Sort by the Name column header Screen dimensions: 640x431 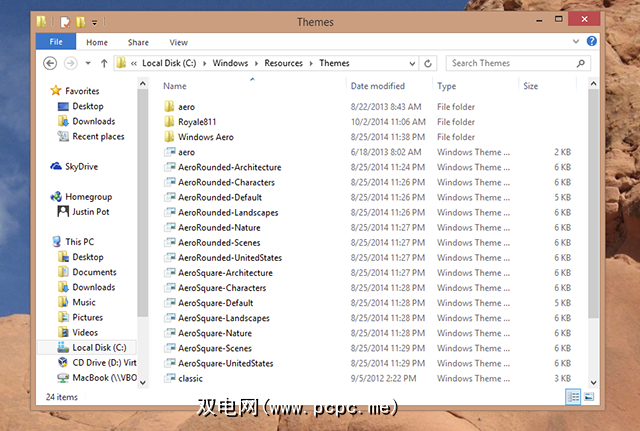175,86
